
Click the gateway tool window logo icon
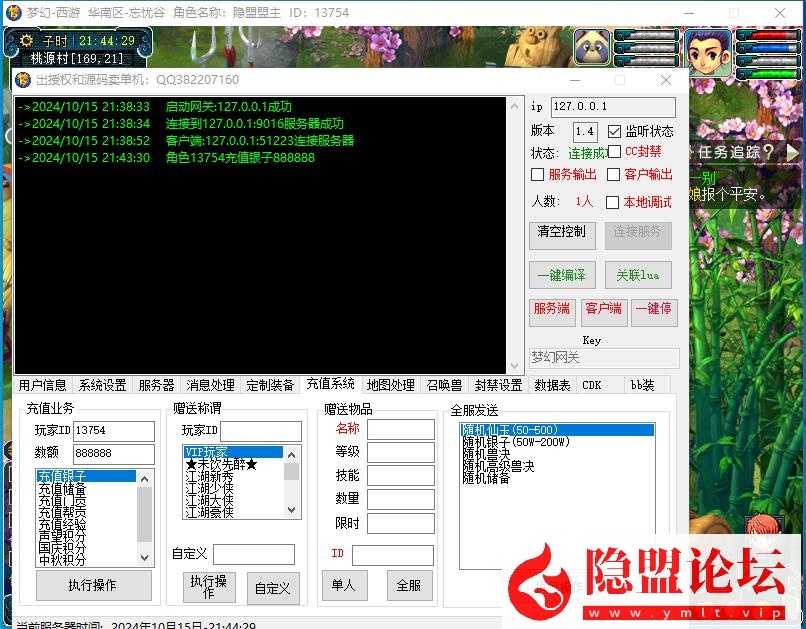[23, 80]
